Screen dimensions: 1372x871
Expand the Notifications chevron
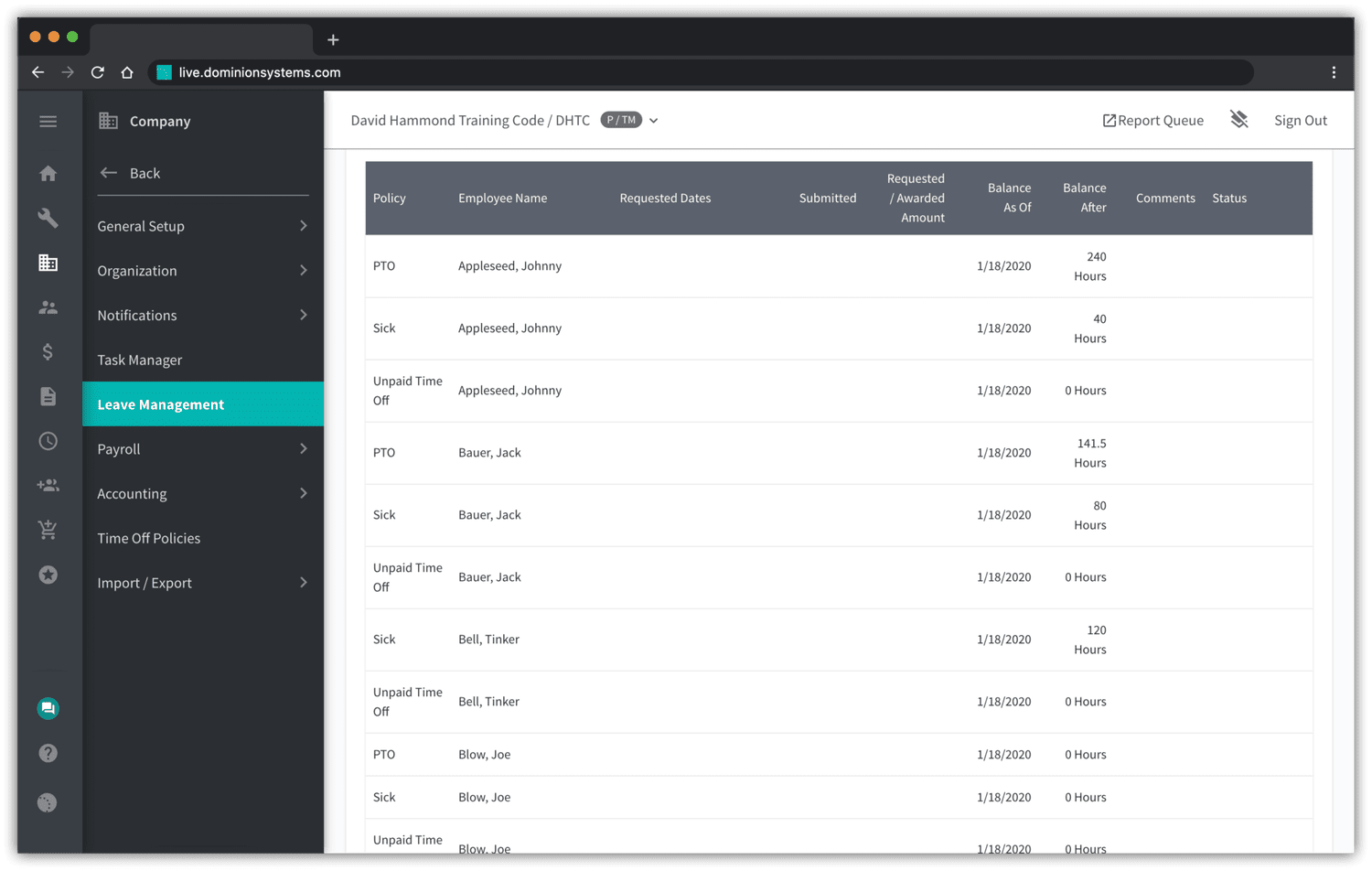304,315
